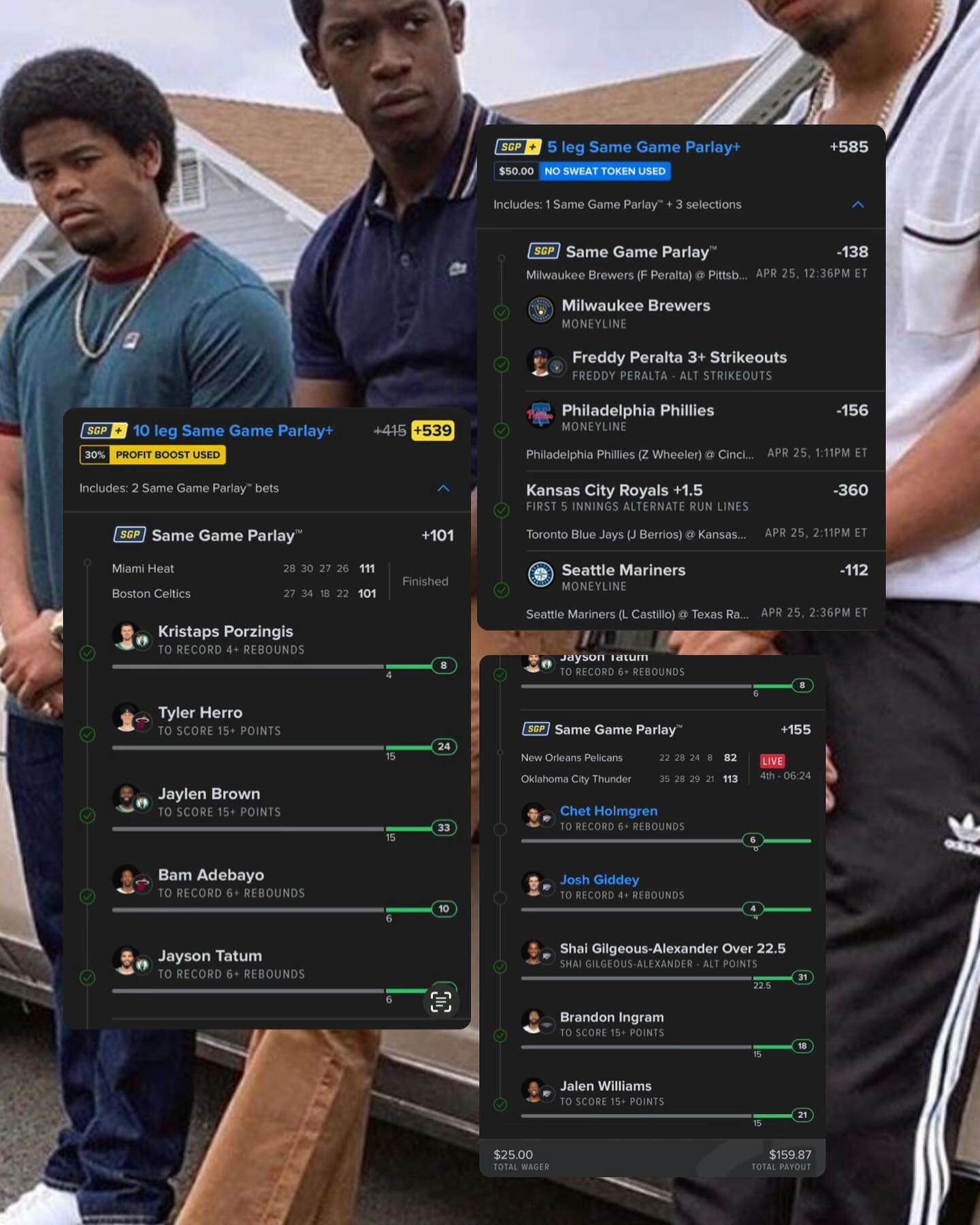Collapse the 10 leg Same Game Parlay+ card
This screenshot has width=980, height=1225.
click(x=443, y=488)
